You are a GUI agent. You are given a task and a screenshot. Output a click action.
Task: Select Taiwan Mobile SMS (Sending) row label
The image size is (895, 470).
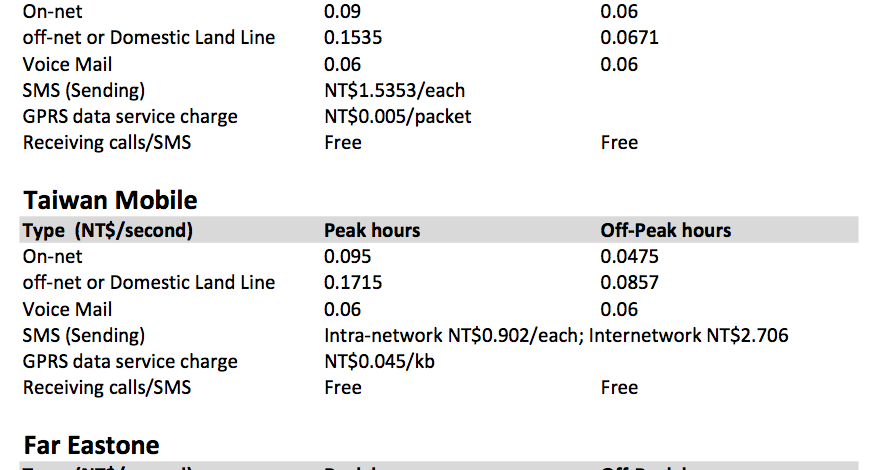pos(84,335)
